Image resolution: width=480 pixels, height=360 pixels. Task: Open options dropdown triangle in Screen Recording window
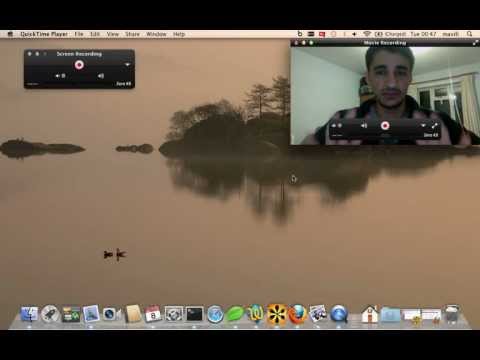tap(127, 65)
